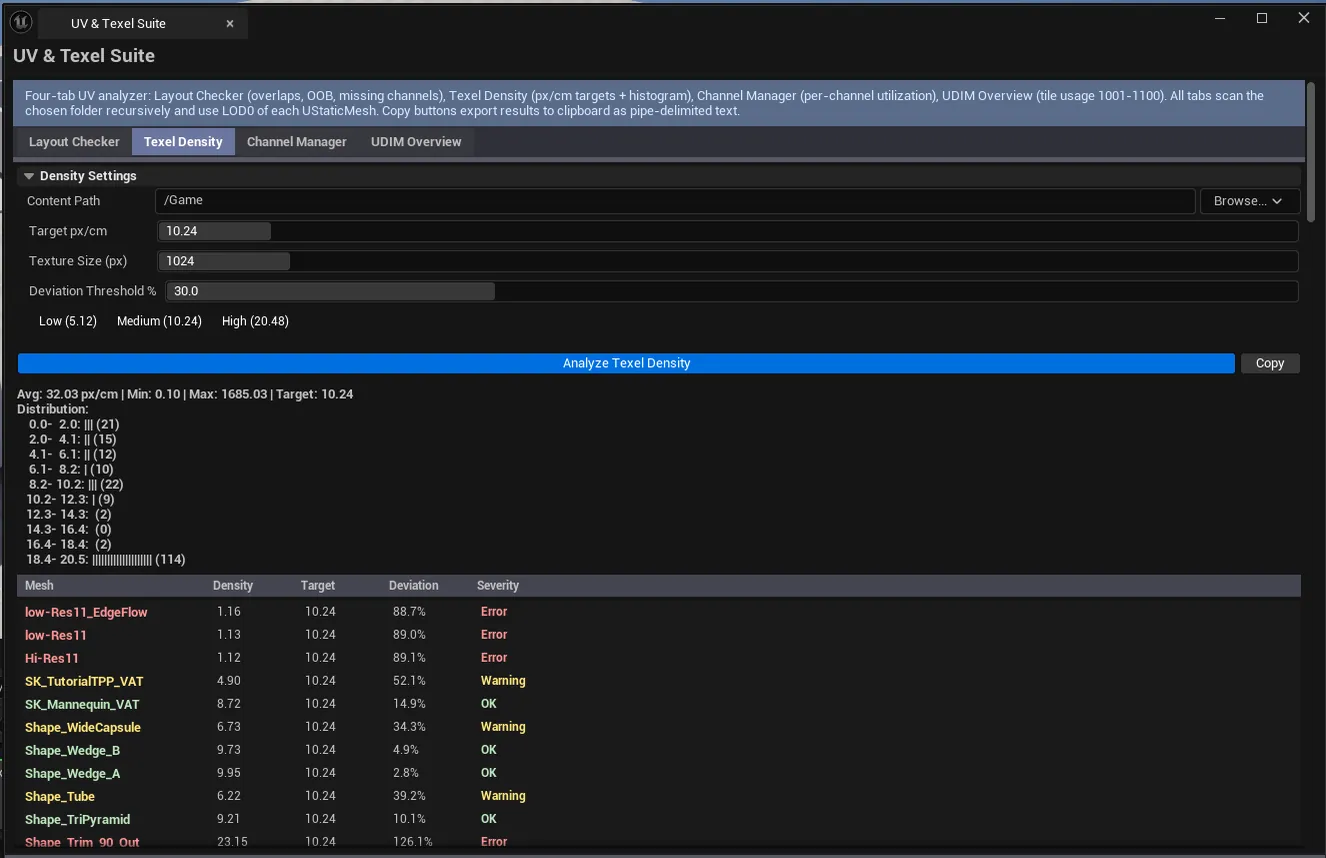Screen dimensions: 1326x858
Task: Sort by the Target column header
Action: (x=318, y=586)
